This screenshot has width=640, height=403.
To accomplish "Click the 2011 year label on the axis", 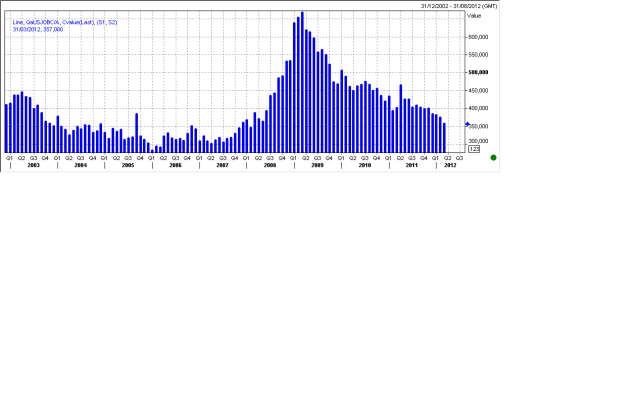I will point(411,164).
